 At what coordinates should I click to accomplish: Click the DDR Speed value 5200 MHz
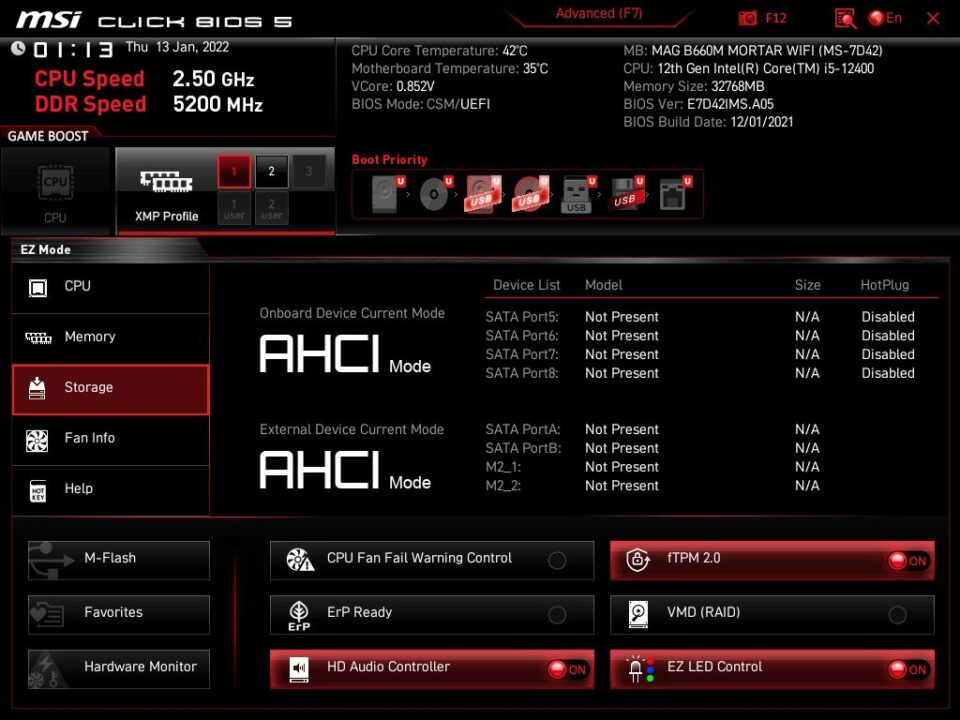click(x=218, y=104)
